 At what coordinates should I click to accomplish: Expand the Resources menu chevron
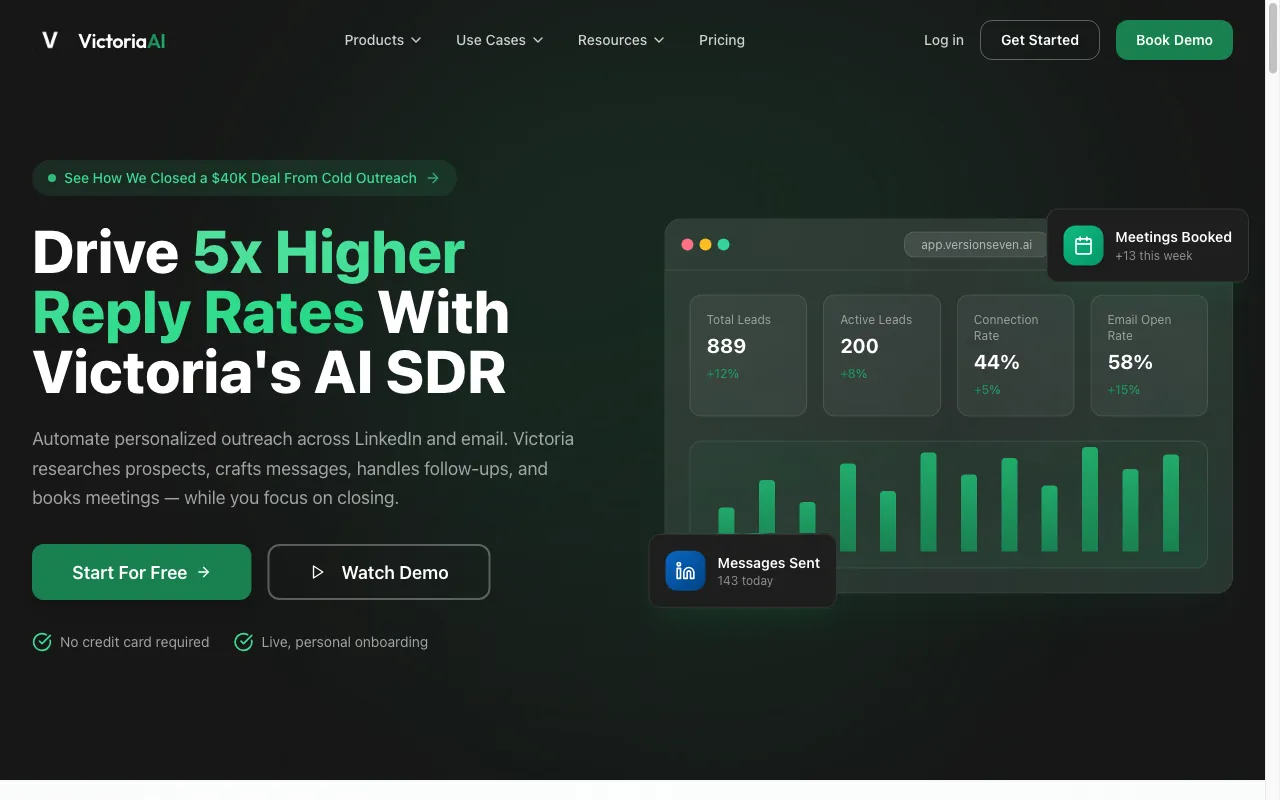click(659, 40)
